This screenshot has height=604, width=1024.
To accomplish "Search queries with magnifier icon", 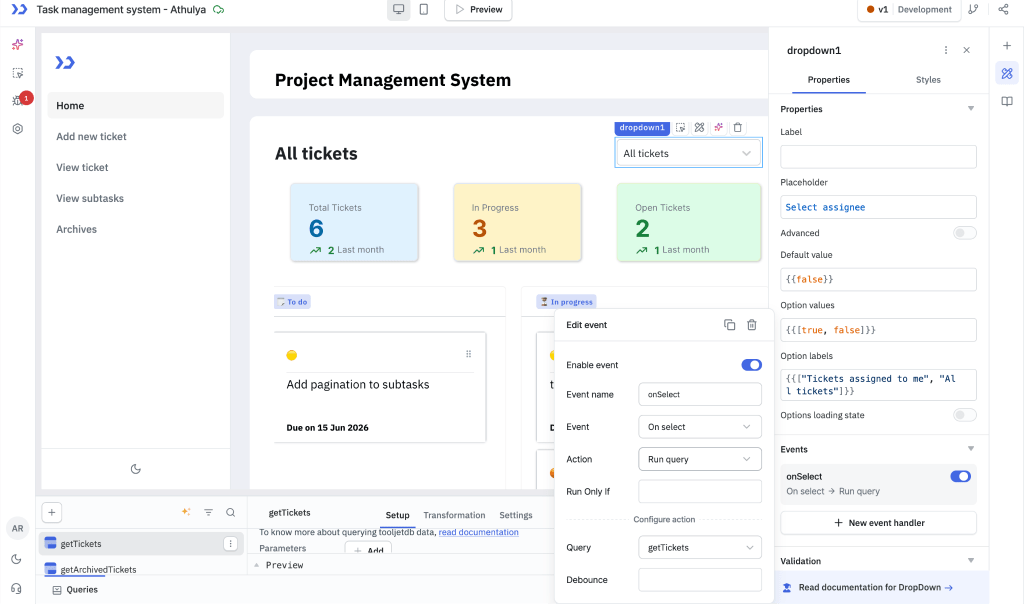I will pos(231,513).
